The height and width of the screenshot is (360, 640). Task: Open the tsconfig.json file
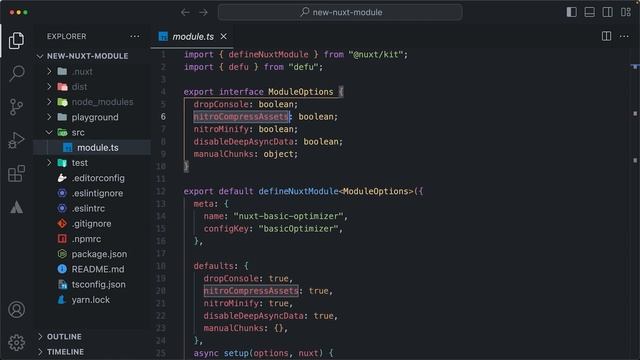pyautogui.click(x=92, y=284)
